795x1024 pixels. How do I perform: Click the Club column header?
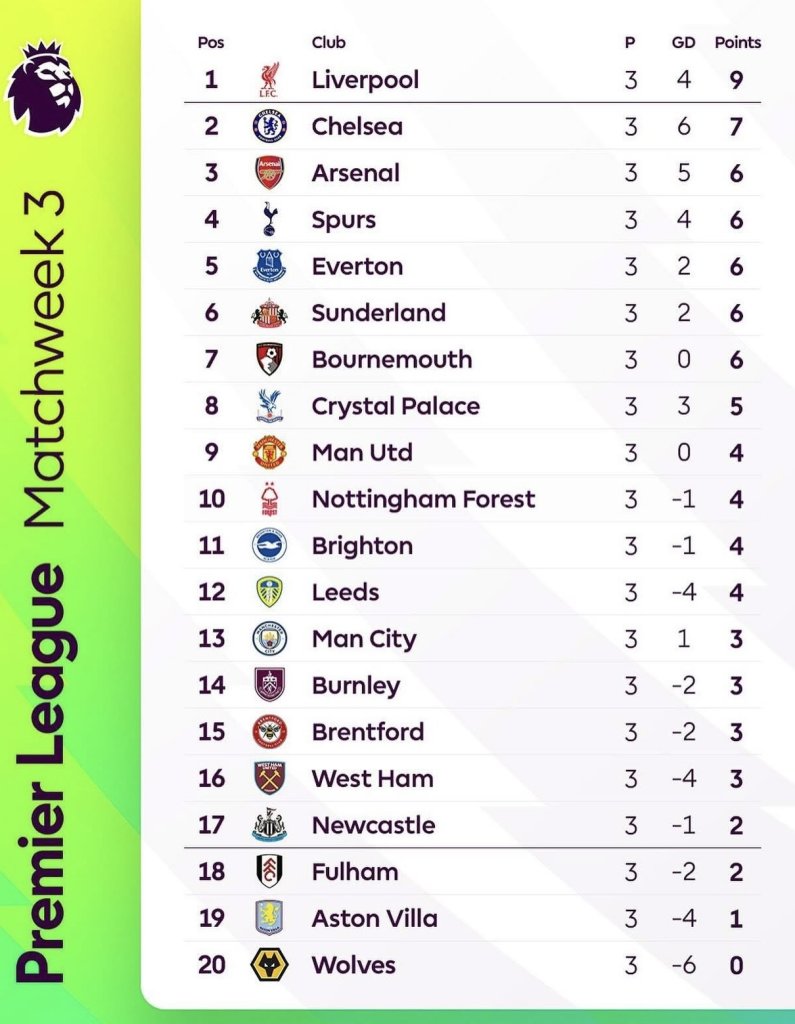329,42
